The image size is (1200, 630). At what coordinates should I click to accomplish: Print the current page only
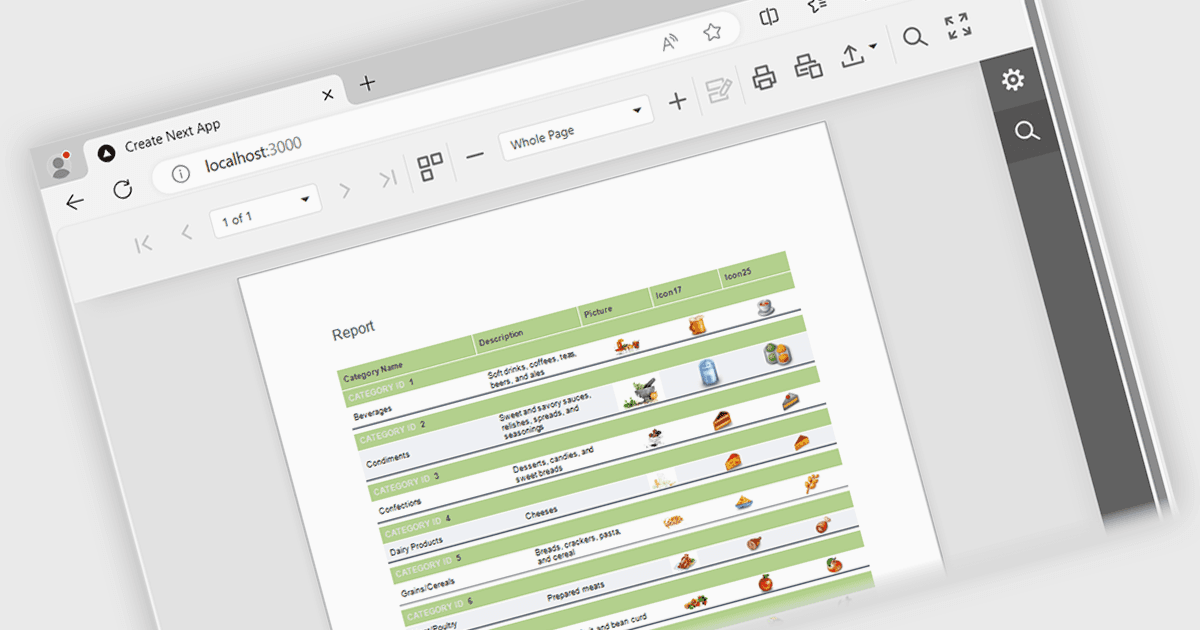808,66
